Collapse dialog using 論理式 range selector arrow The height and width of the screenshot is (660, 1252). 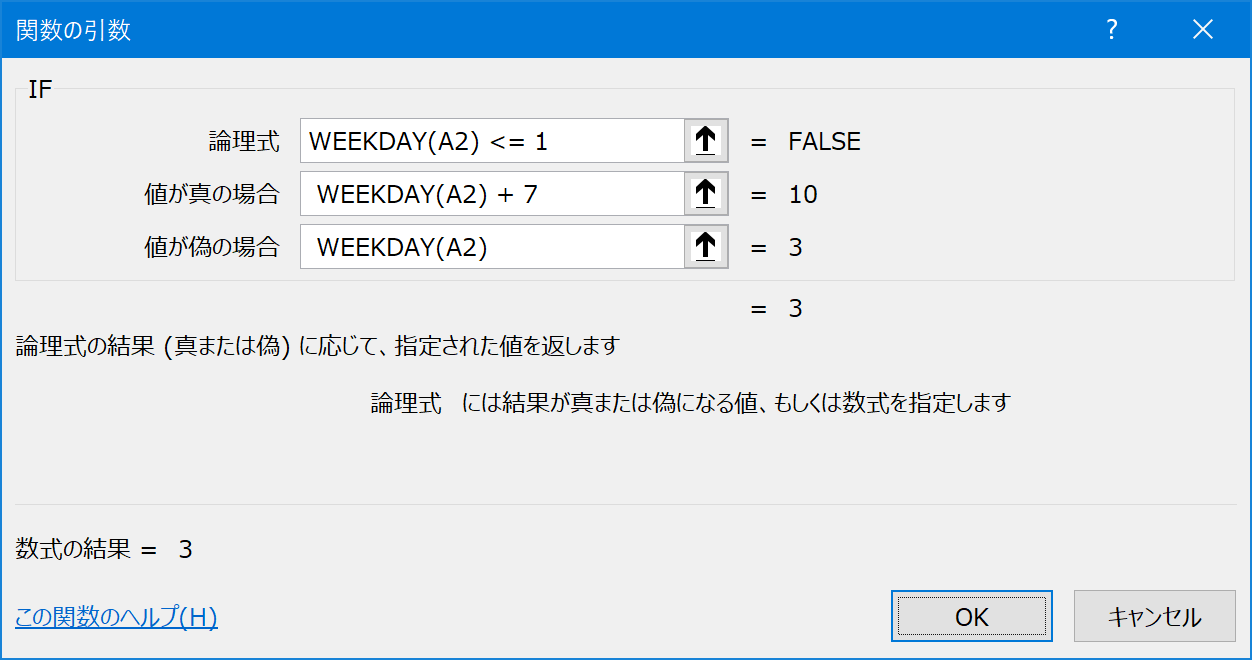[x=706, y=141]
